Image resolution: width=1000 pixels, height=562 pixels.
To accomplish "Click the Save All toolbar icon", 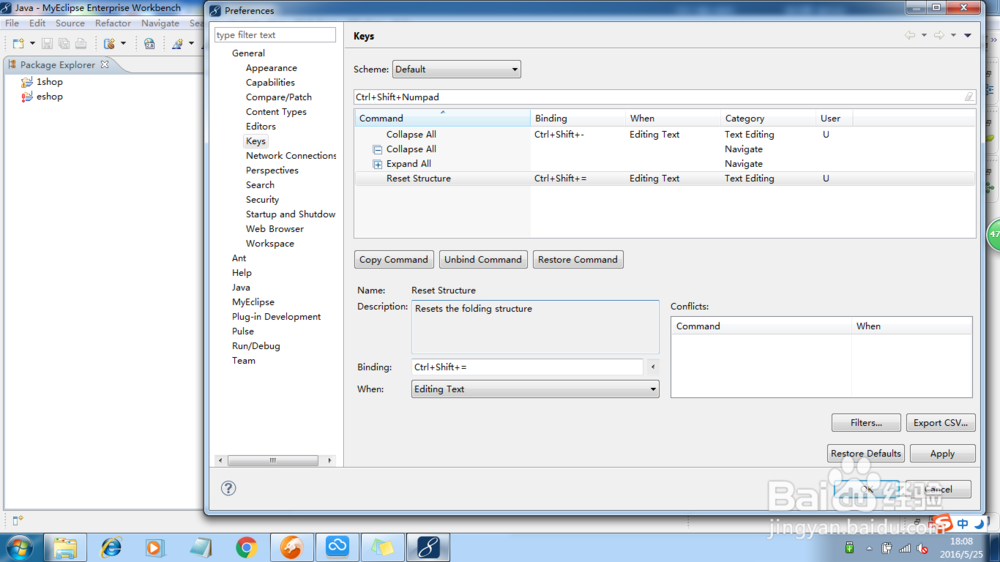I will pyautogui.click(x=64, y=43).
